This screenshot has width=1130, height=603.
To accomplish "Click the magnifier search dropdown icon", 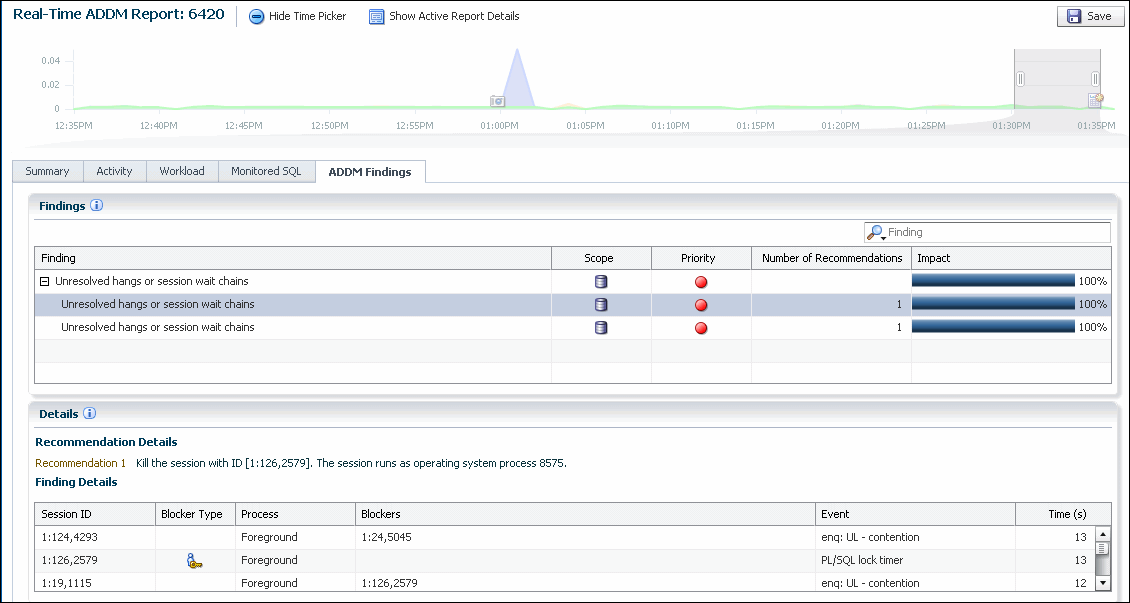I will pos(876,233).
